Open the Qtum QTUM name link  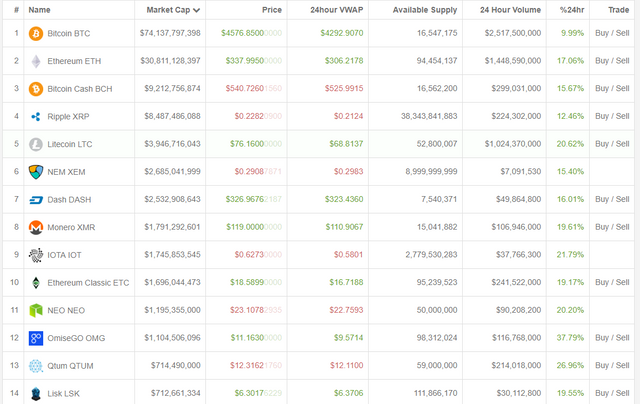70,366
